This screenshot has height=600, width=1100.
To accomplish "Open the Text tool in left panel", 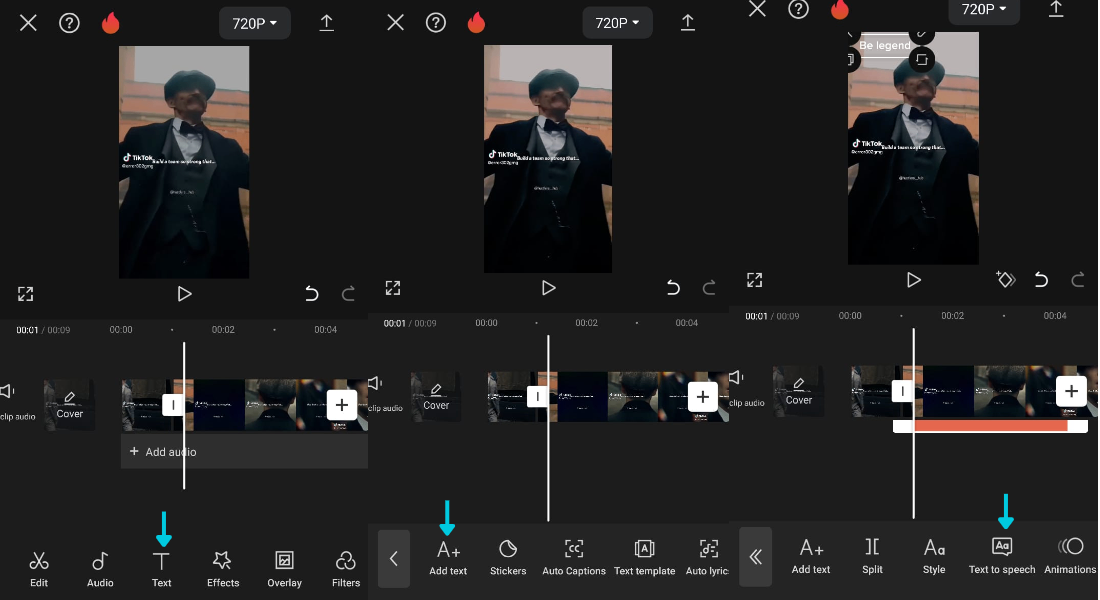I will pos(161,569).
